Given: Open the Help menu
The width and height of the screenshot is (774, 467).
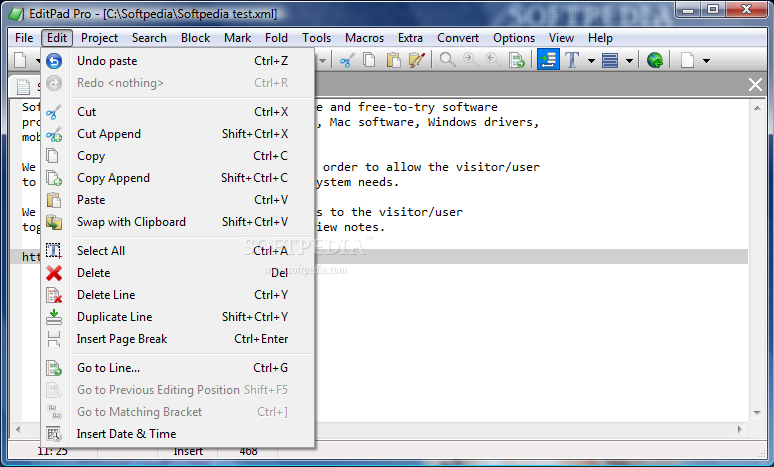Looking at the screenshot, I should (x=600, y=38).
